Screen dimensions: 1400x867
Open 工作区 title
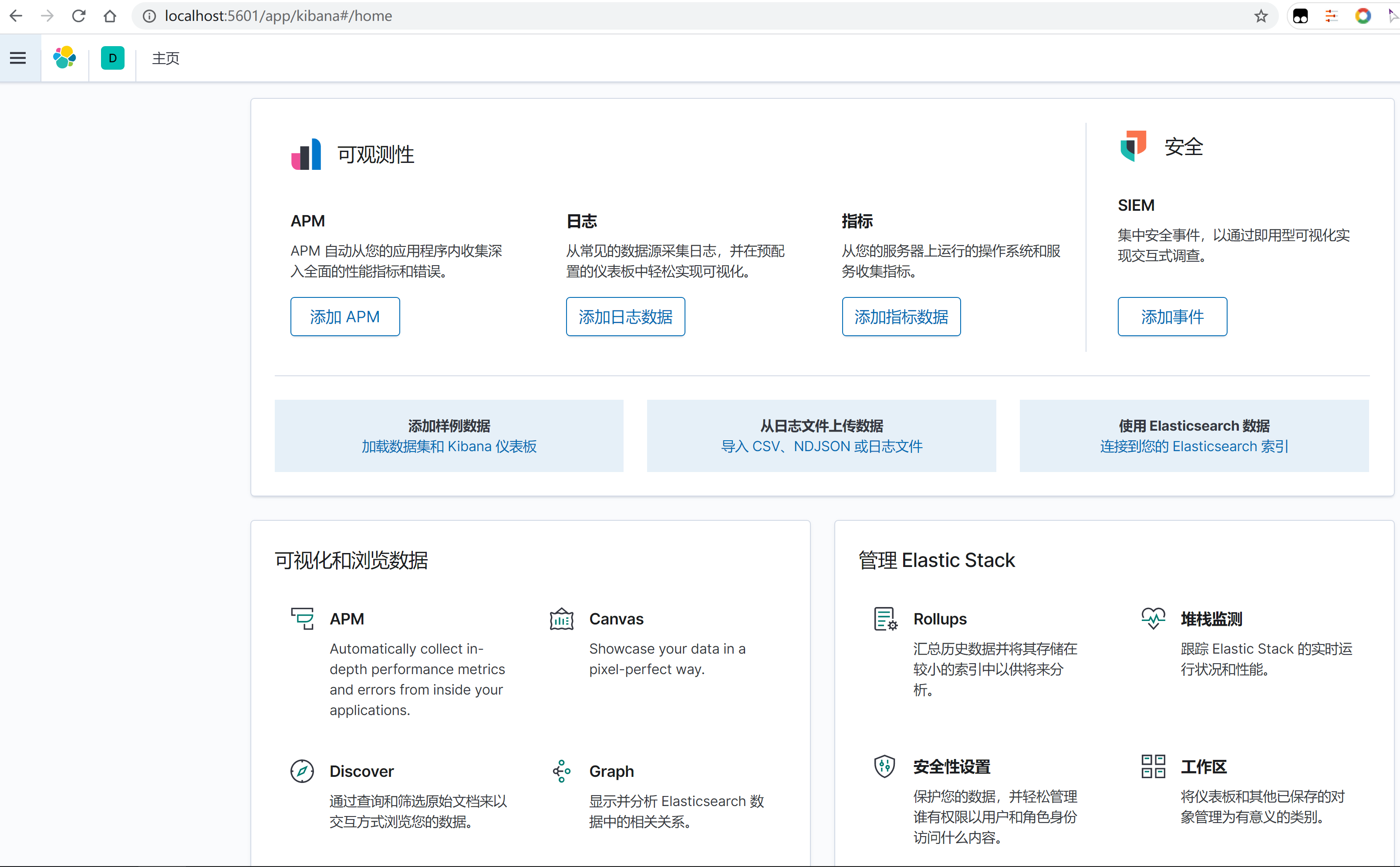pos(1203,767)
